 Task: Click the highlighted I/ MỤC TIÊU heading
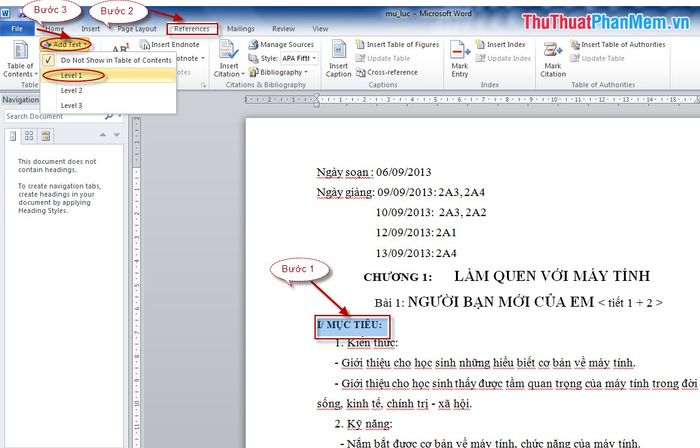click(350, 325)
